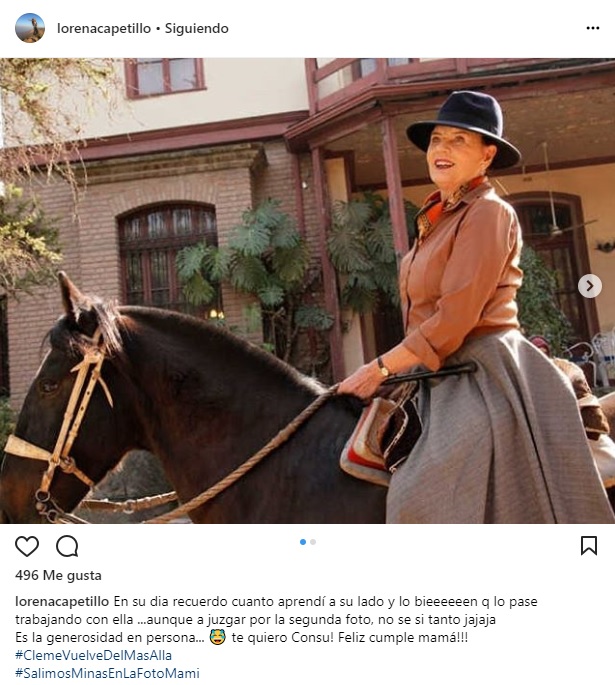The image size is (615, 685).
Task: Open lorenacapetillo profile picture avatar
Action: (x=30, y=28)
